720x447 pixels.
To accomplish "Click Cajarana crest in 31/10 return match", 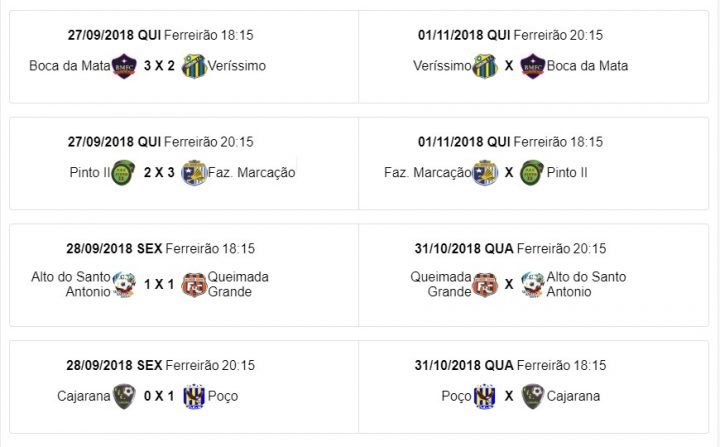I will 533,396.
